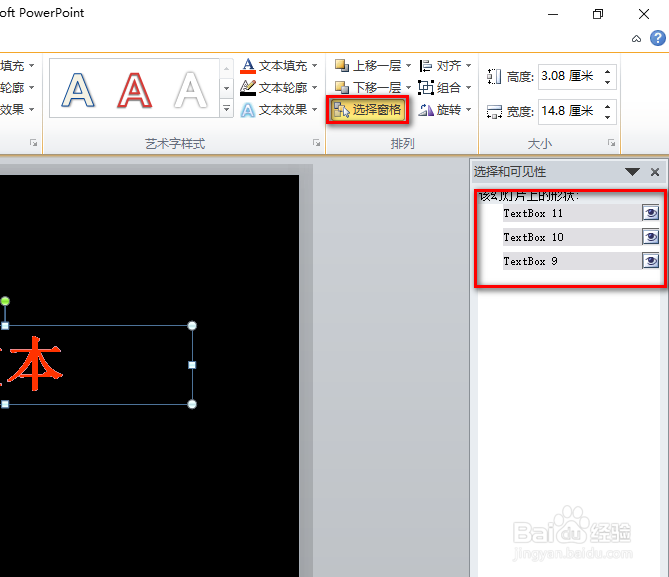This screenshot has width=669, height=577.
Task: Select TextBox 9 in selection pane
Action: point(572,261)
